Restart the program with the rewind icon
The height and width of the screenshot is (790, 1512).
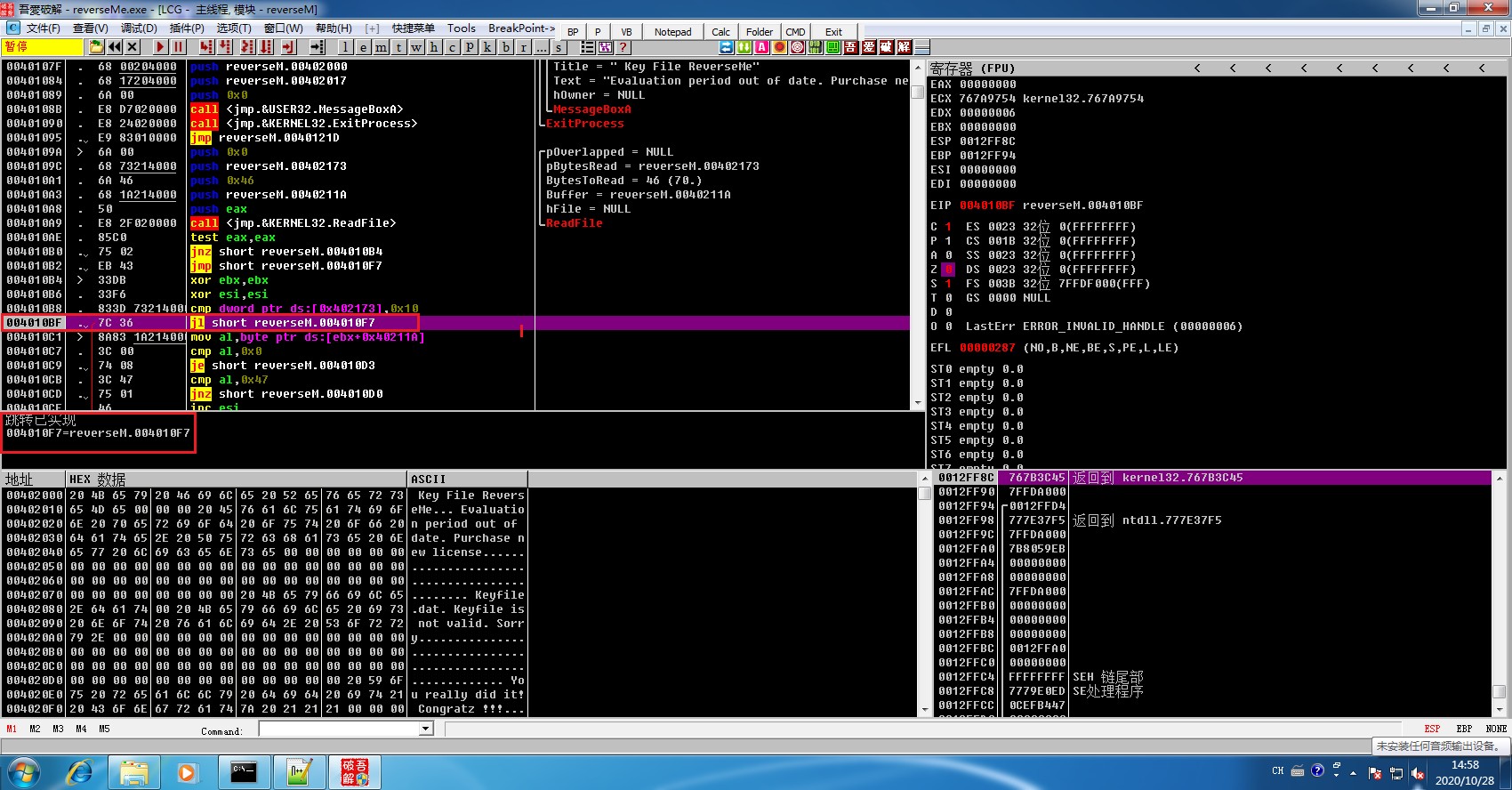pos(115,47)
